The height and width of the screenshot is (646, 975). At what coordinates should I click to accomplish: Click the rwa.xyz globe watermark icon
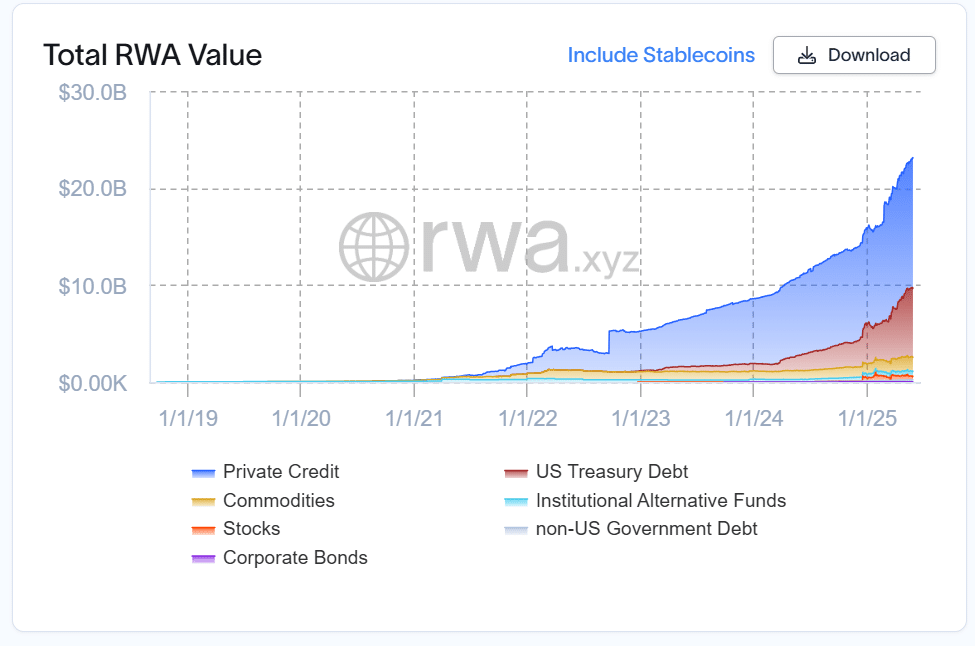pos(374,247)
